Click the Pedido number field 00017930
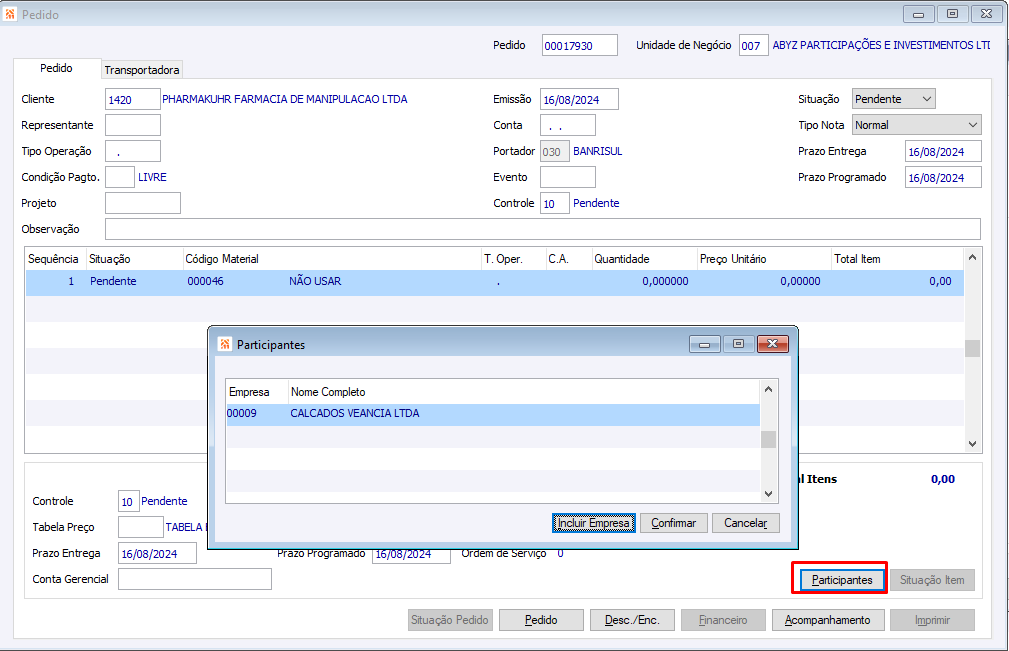This screenshot has height=651, width=1009. pos(579,46)
